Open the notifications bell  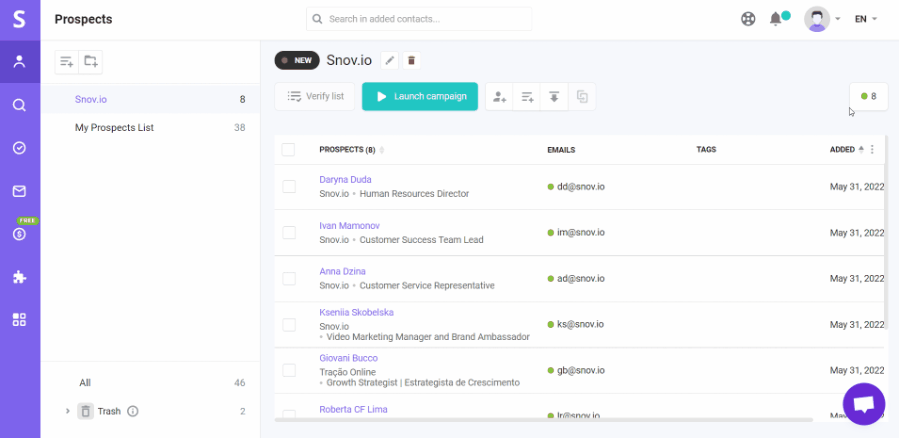[775, 19]
